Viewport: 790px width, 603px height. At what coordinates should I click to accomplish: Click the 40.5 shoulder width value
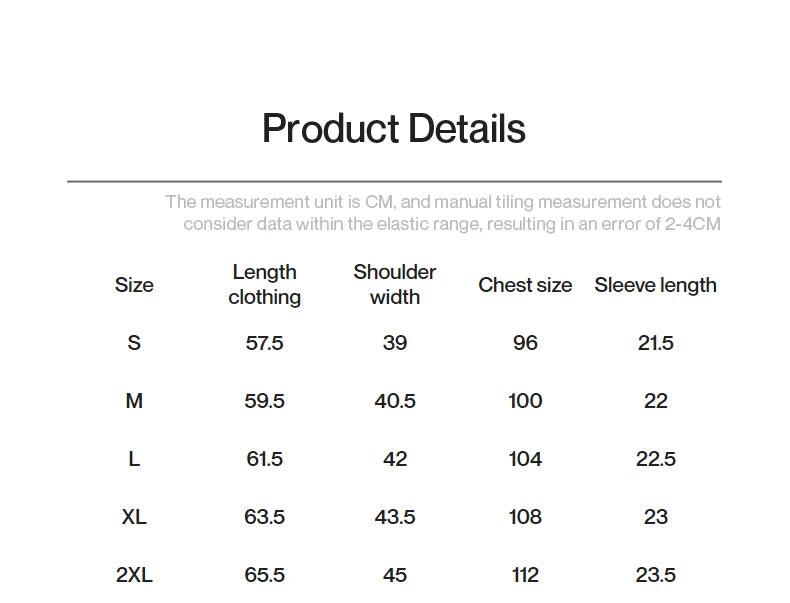click(395, 401)
